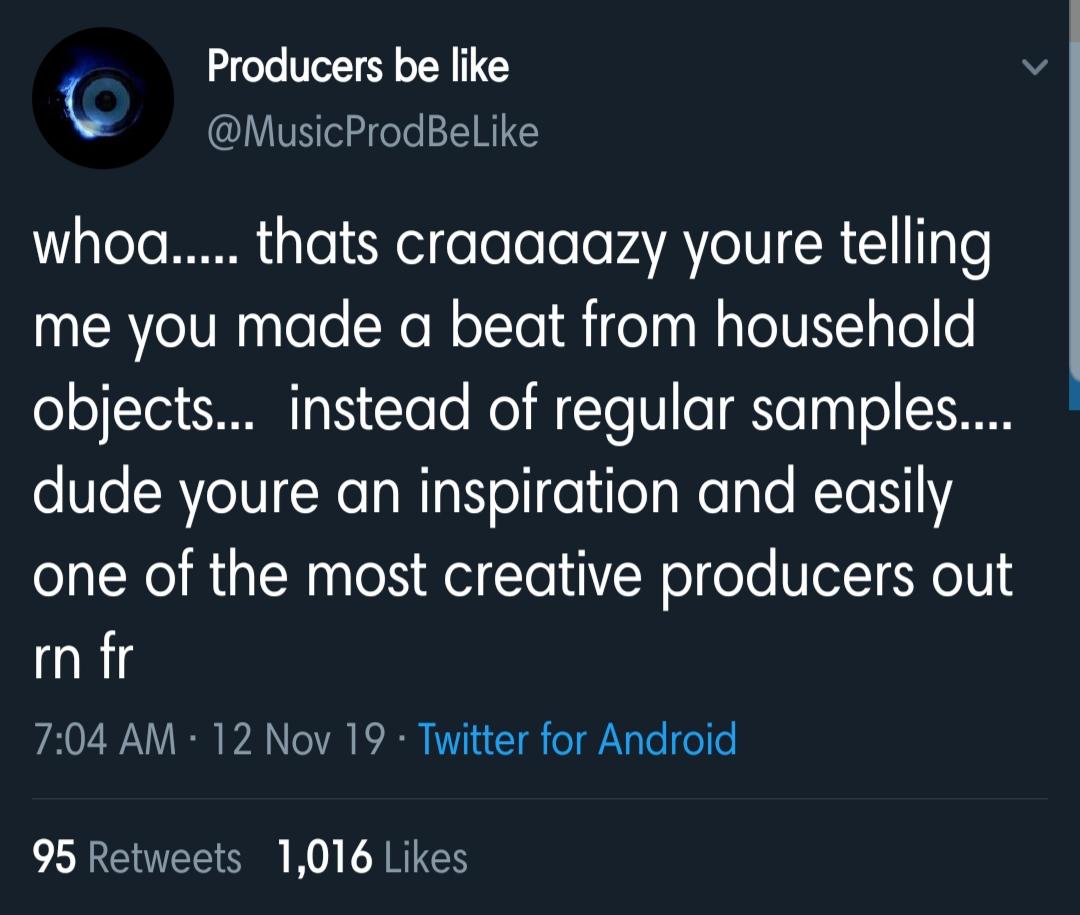Open the Producers be like profile picture
The width and height of the screenshot is (1080, 915).
(103, 99)
